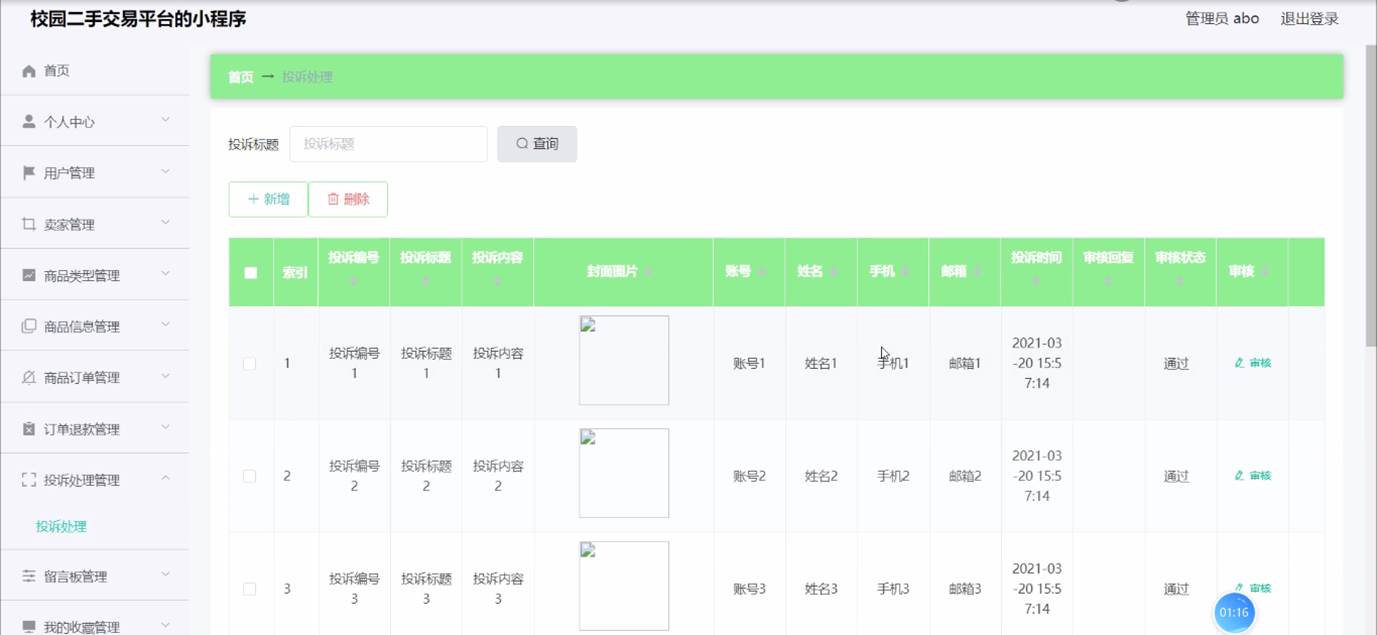
Task: Click the 新增 add button
Action: pyautogui.click(x=268, y=199)
